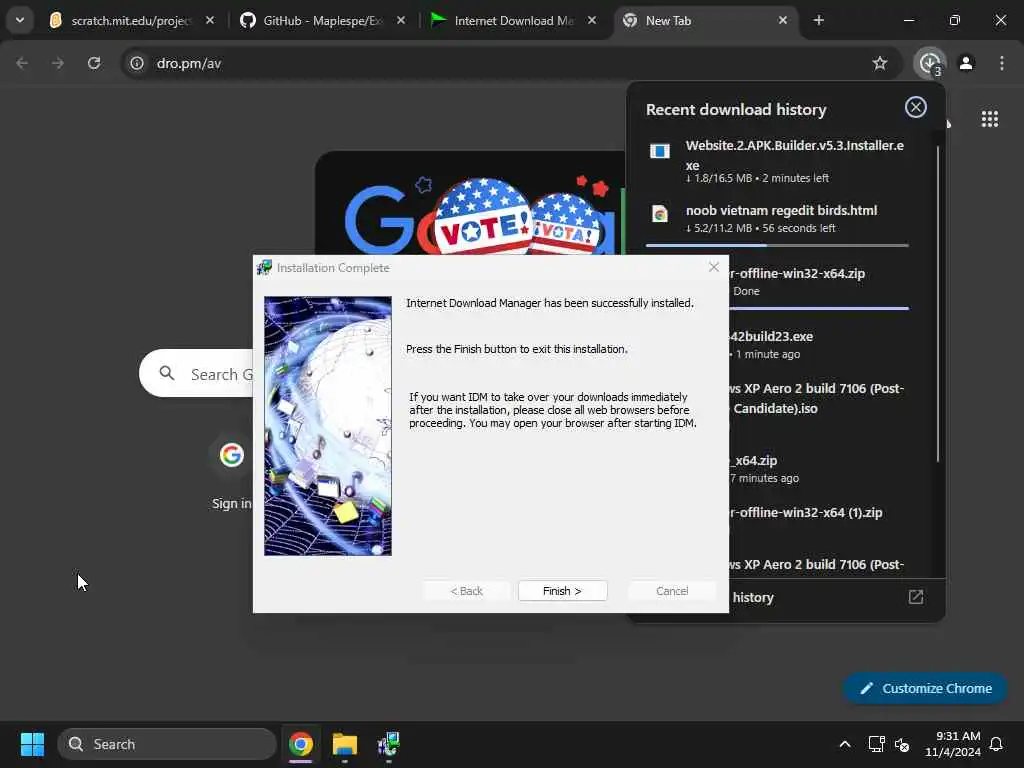Close the Installation Complete dialog

pyautogui.click(x=714, y=267)
